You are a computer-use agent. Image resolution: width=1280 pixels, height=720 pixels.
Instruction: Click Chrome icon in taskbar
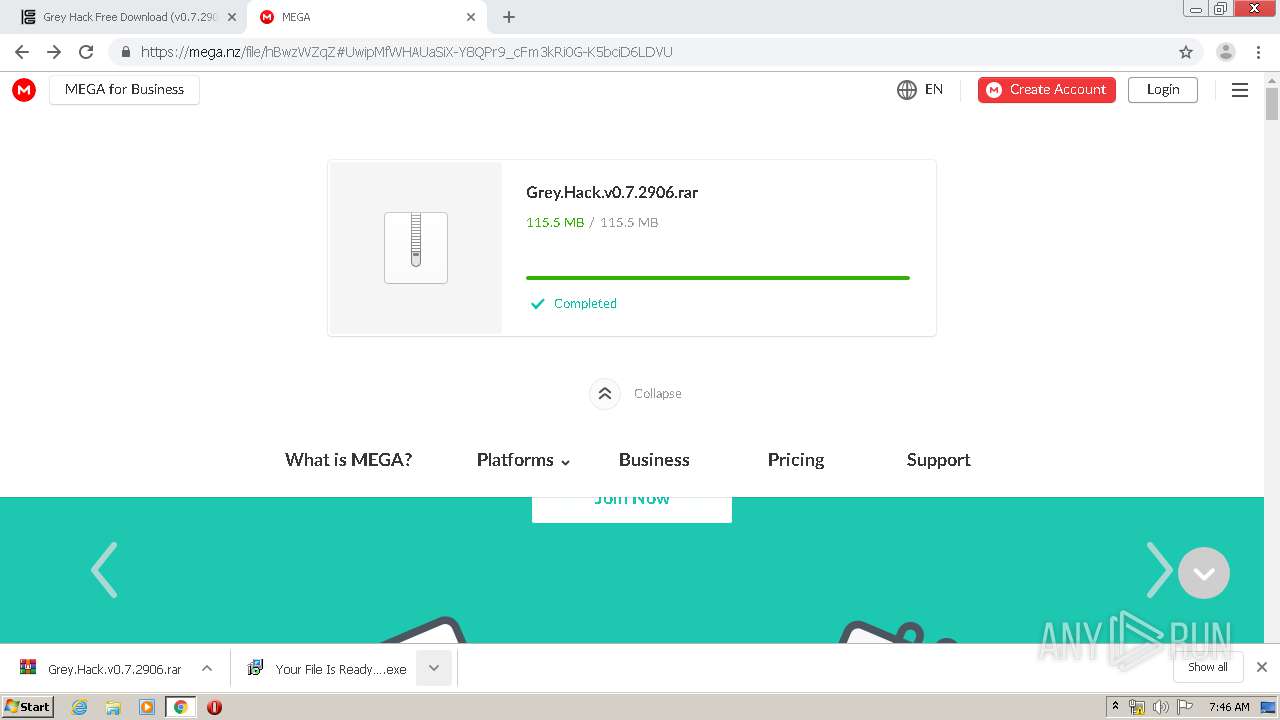pyautogui.click(x=181, y=707)
